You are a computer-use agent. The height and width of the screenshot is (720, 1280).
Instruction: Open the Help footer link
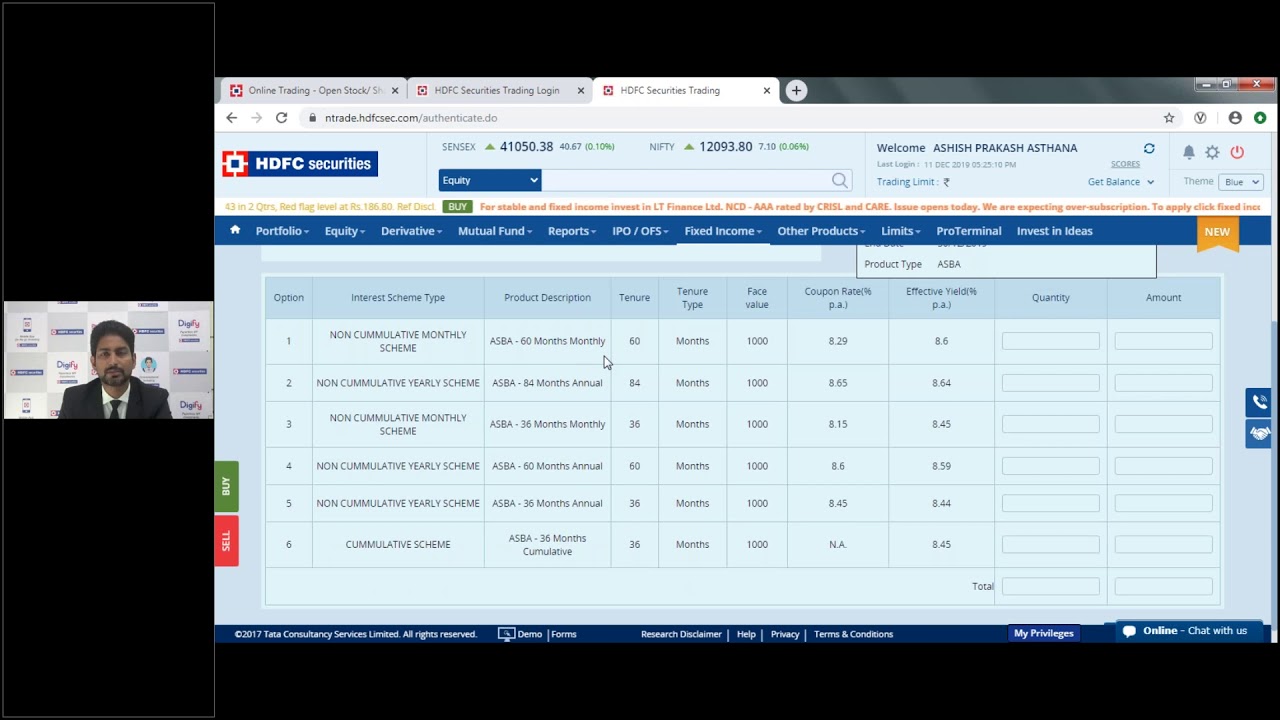point(746,634)
